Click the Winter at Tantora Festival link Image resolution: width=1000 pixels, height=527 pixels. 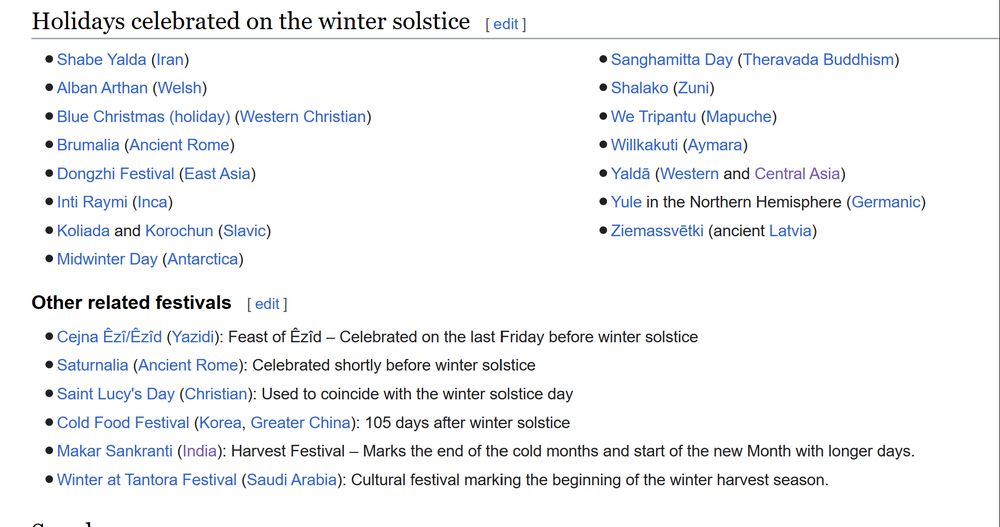click(x=146, y=480)
